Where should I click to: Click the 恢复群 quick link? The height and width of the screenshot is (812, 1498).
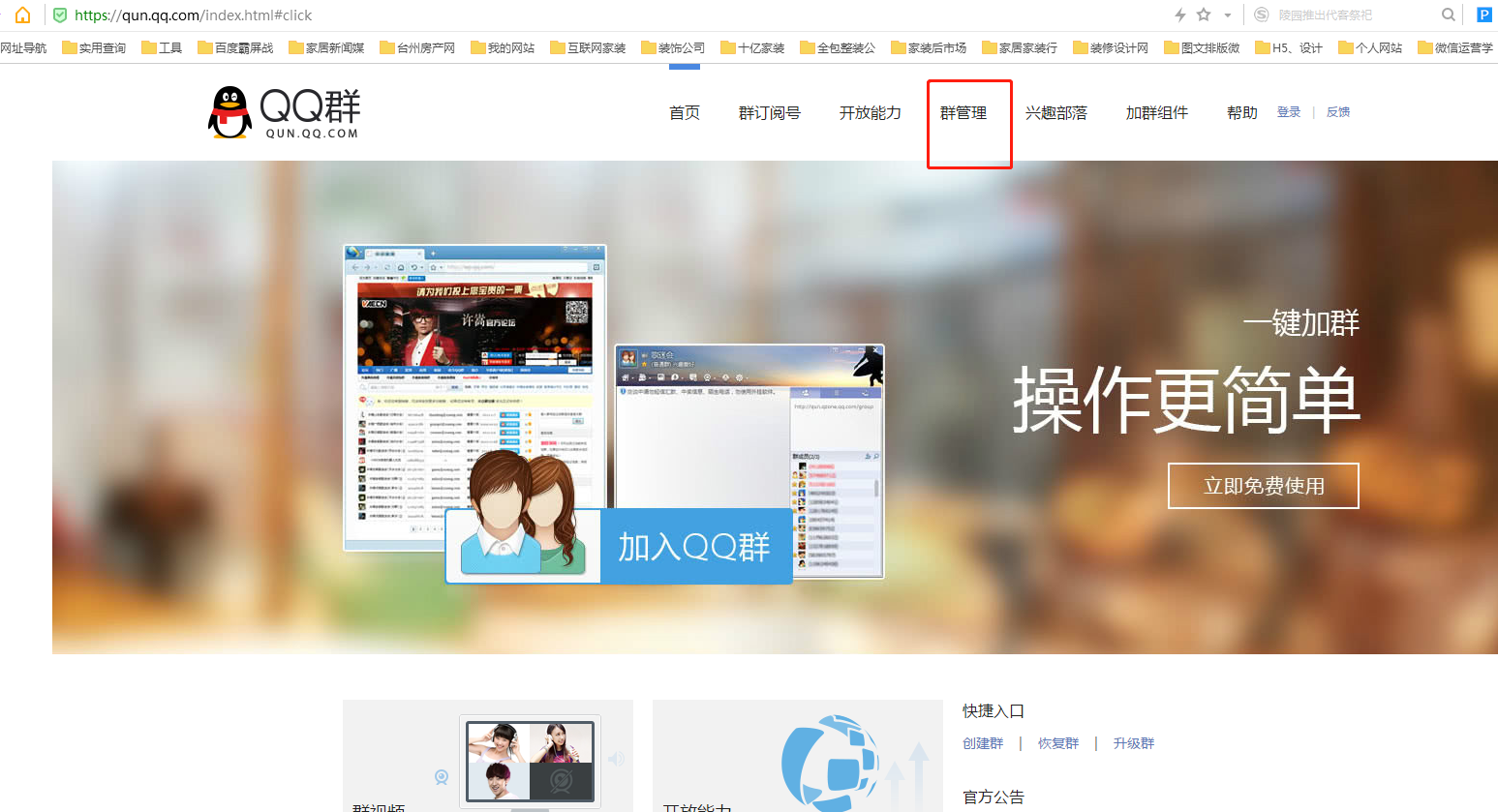pos(1058,743)
